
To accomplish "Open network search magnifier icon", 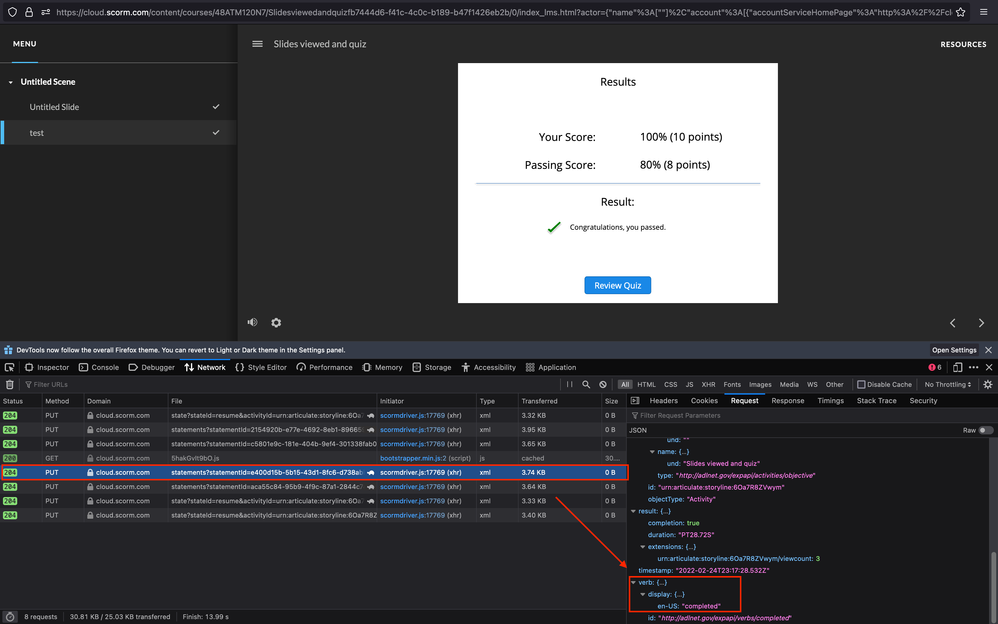I will coord(586,384).
